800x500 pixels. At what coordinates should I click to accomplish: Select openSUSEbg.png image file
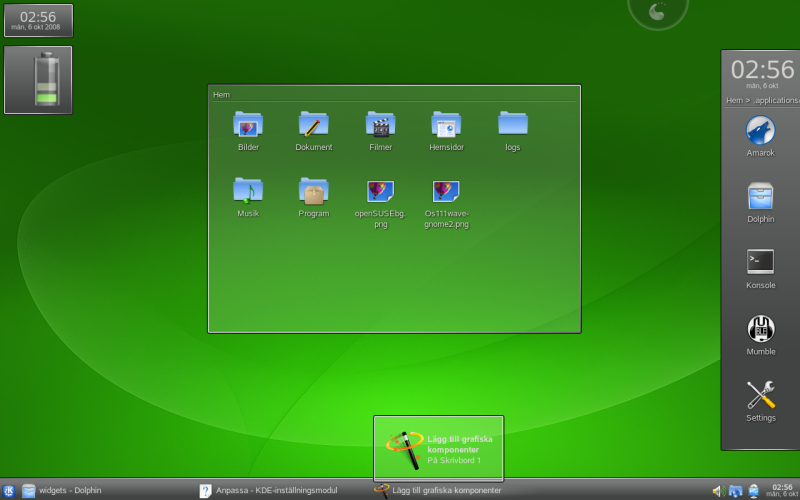click(x=381, y=203)
